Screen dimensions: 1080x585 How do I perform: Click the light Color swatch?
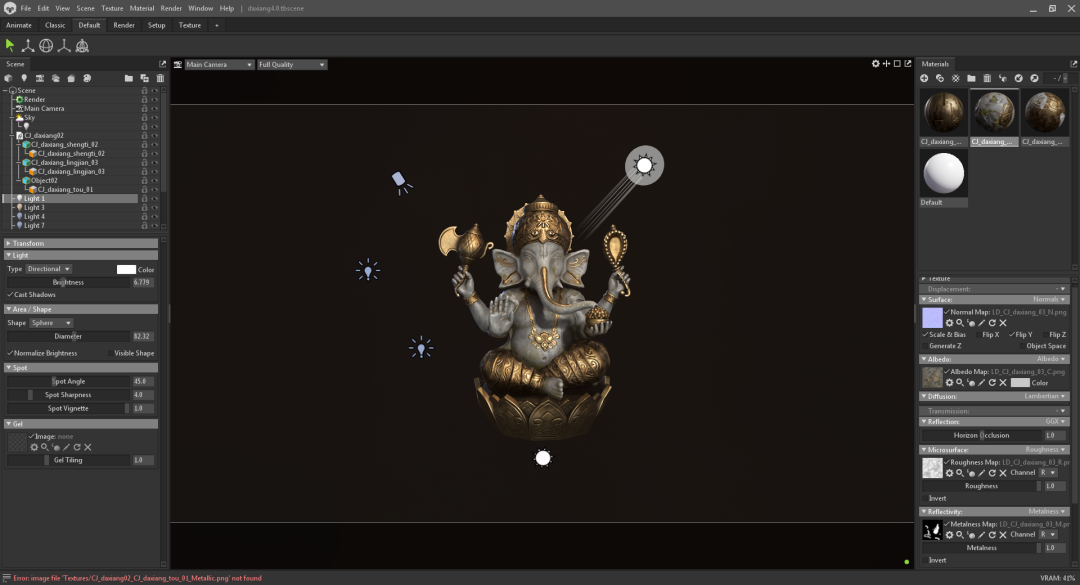click(x=126, y=269)
